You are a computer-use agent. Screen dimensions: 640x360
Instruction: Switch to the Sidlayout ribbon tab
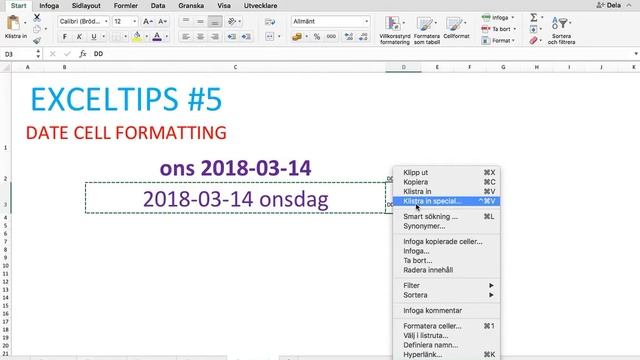click(86, 6)
